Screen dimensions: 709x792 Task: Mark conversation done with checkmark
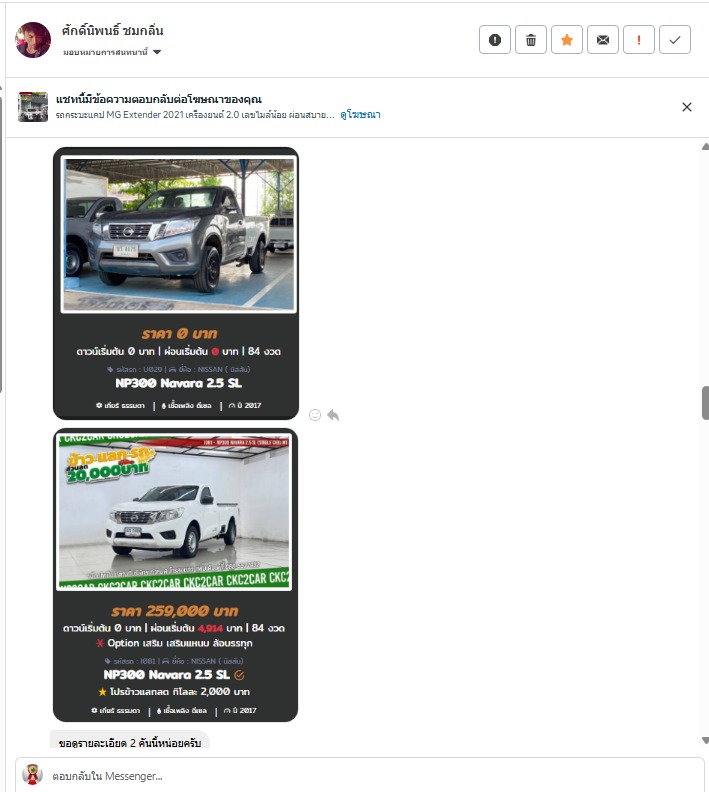(x=675, y=39)
